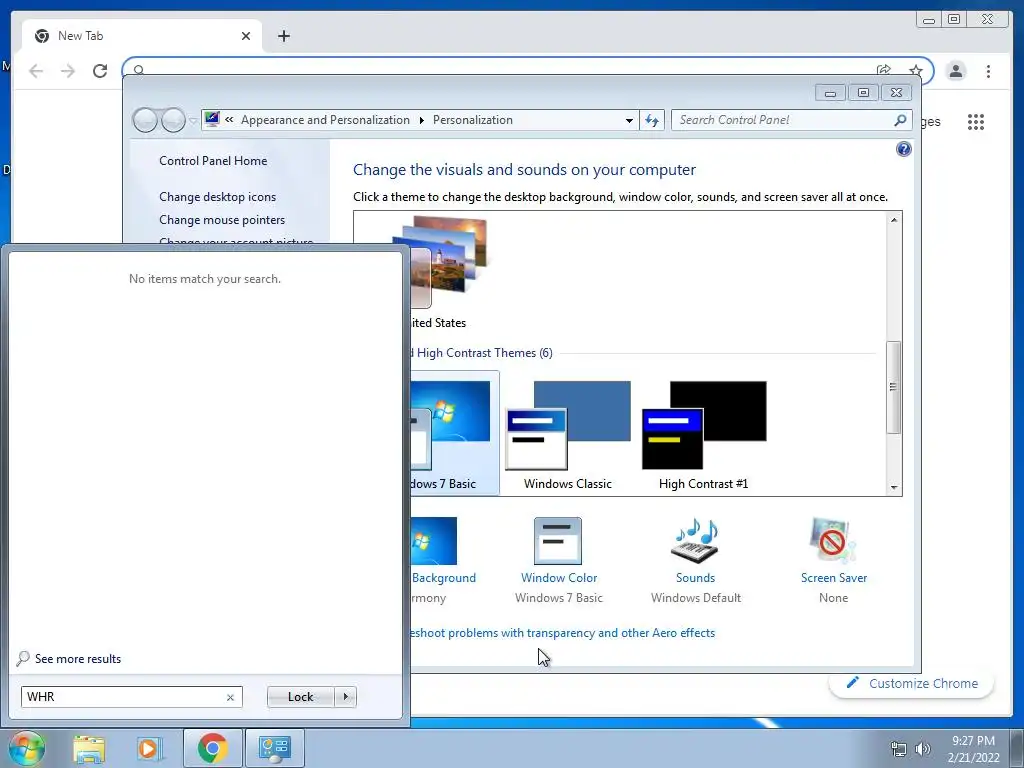Select the New Tab tab in Chrome

142,36
